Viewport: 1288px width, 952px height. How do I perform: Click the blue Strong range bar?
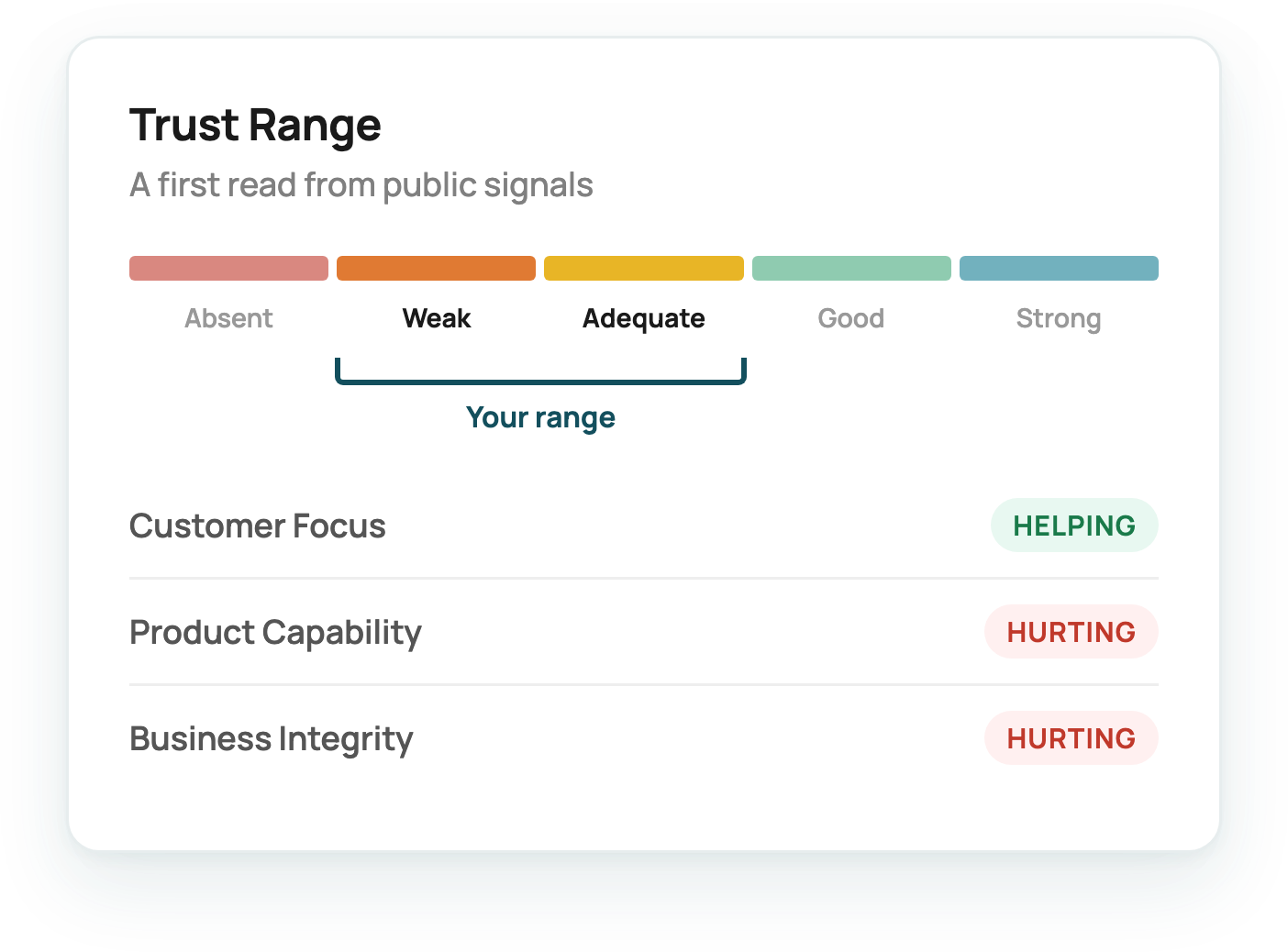coord(1059,269)
